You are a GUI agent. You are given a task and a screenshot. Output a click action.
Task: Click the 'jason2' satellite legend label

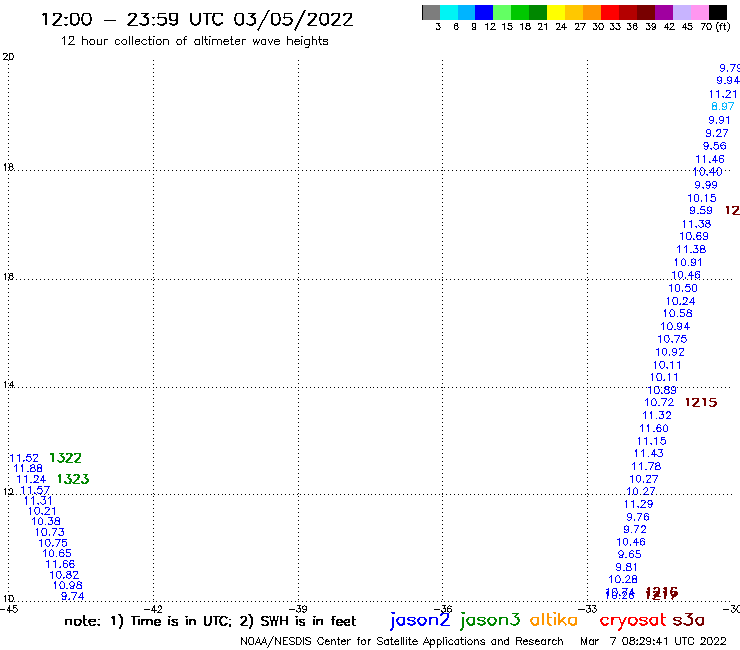click(x=420, y=620)
